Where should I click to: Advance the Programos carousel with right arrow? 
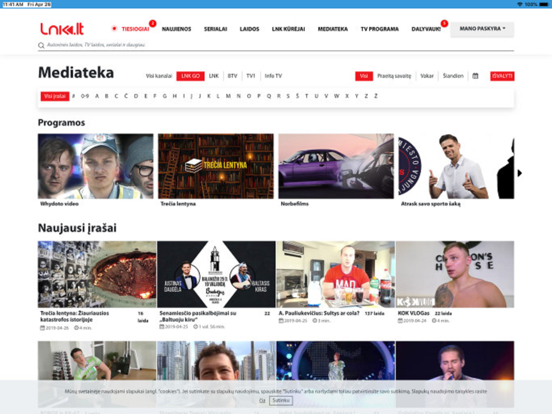coord(520,173)
